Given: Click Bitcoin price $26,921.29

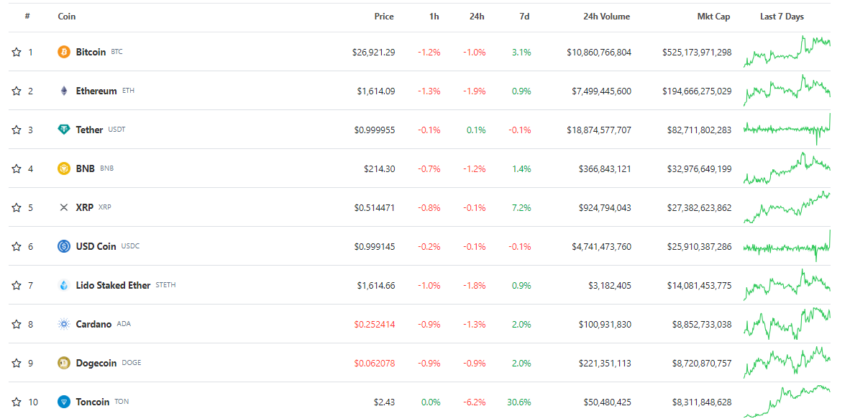Looking at the screenshot, I should click(x=374, y=53).
